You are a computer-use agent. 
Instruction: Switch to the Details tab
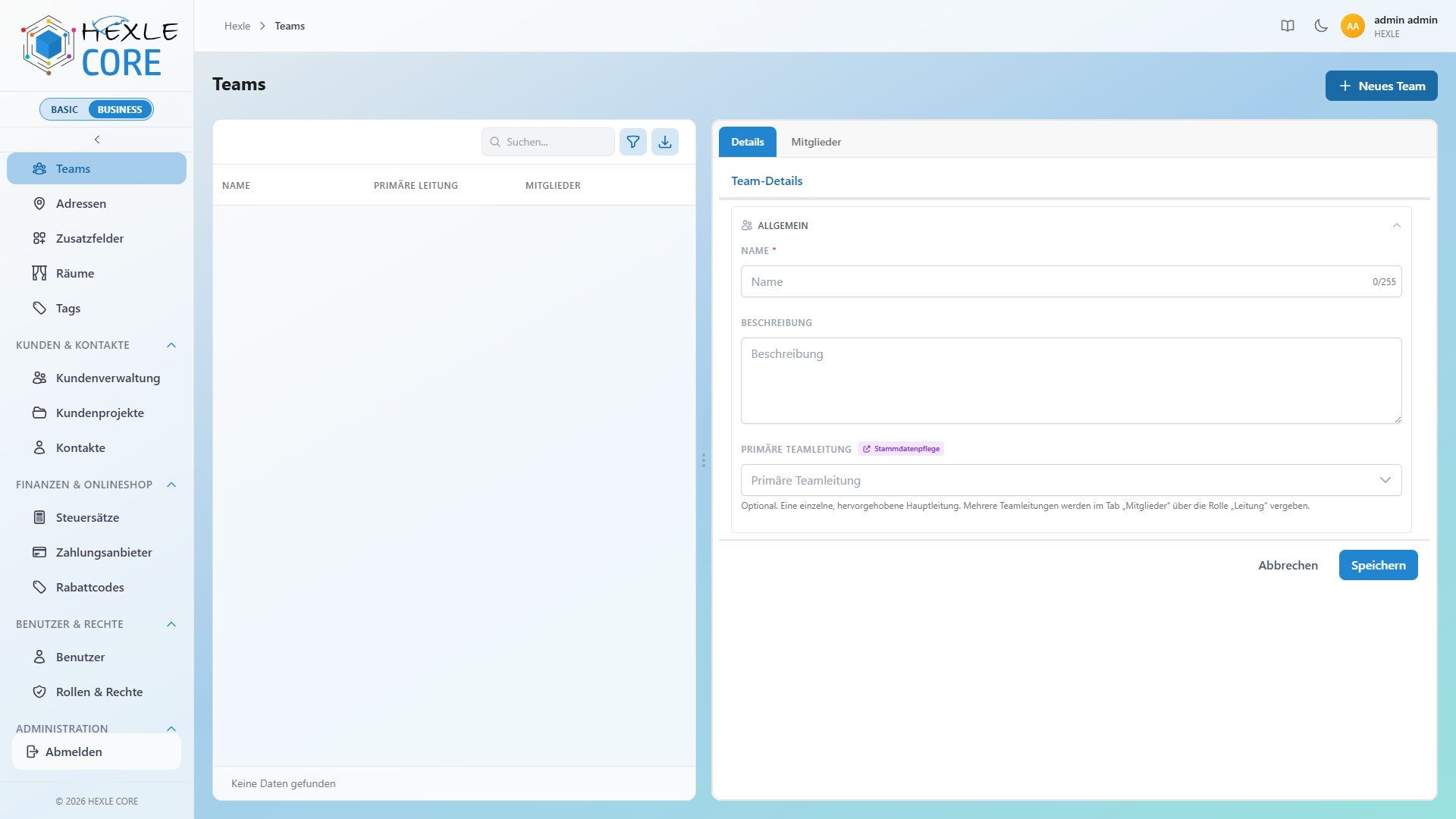pyautogui.click(x=748, y=142)
